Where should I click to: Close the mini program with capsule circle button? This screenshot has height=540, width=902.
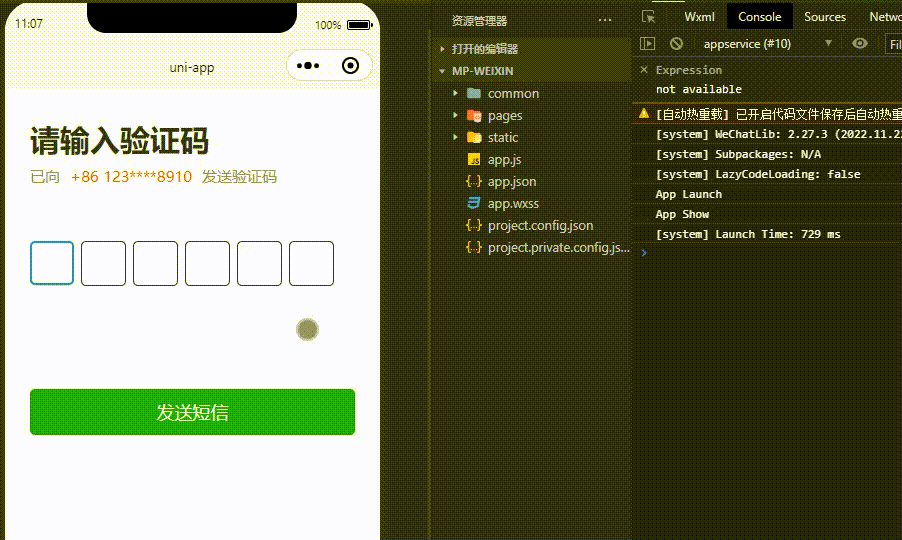point(350,66)
